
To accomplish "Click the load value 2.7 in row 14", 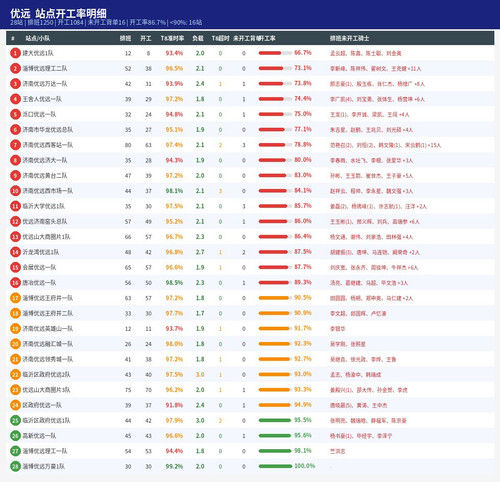I will point(200,252).
